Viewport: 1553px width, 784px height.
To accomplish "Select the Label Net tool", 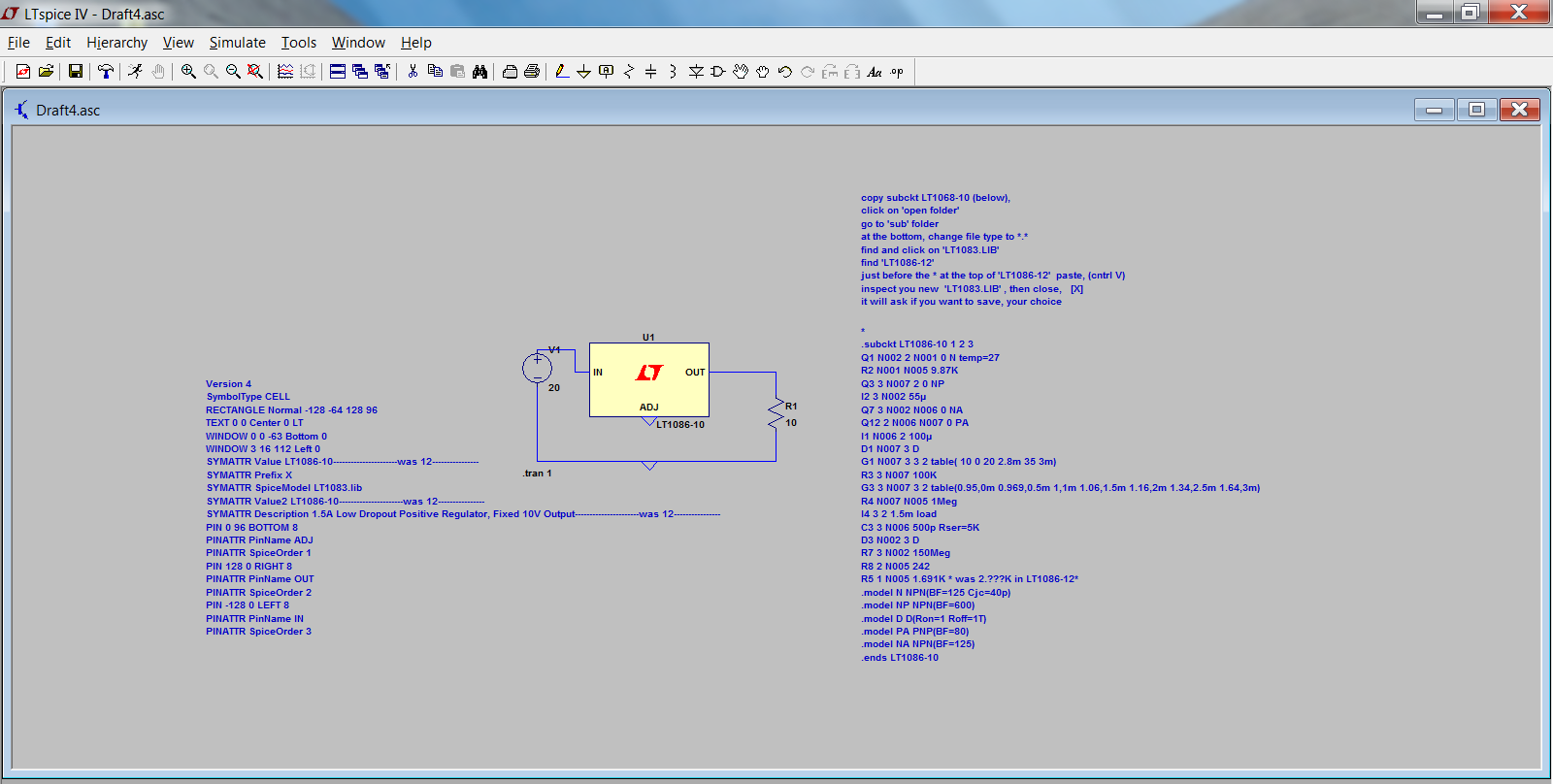I will [x=607, y=72].
